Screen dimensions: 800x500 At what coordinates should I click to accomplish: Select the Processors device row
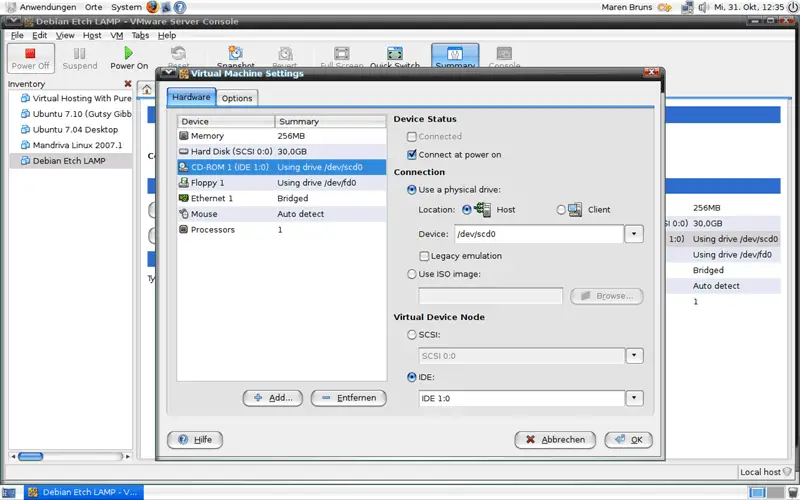281,230
